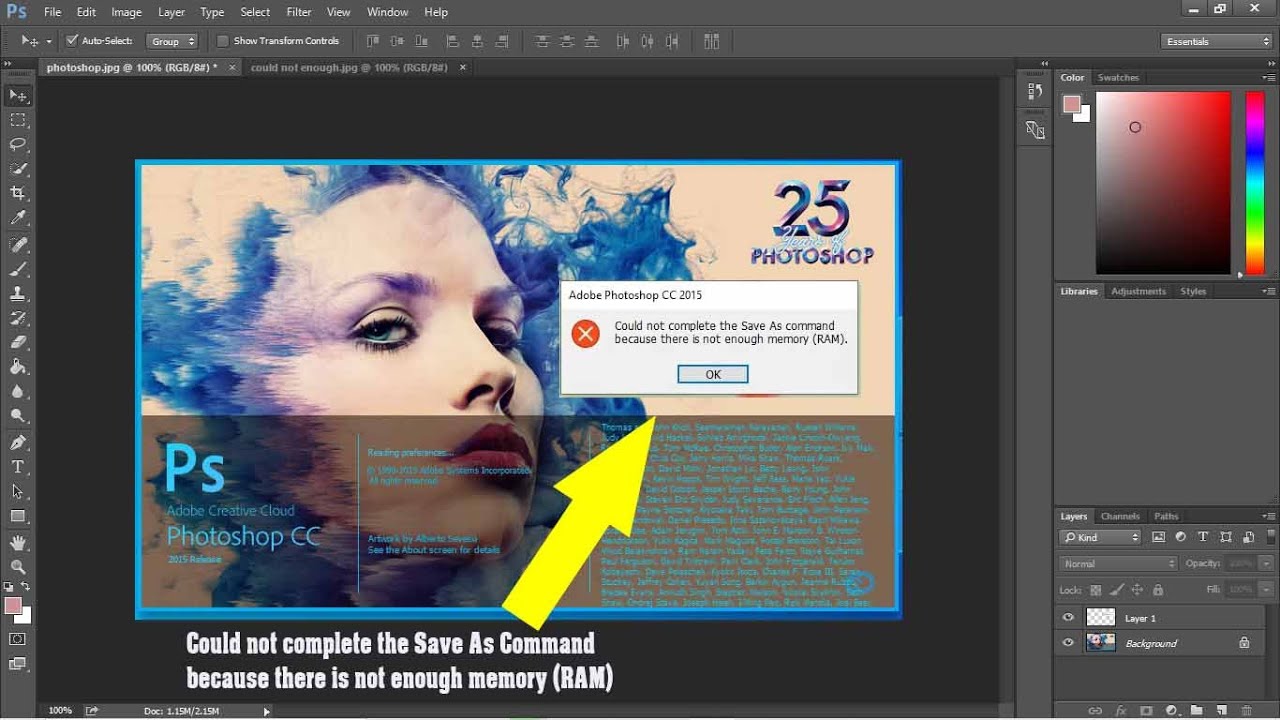
Task: Select the Dodge tool
Action: 18,415
